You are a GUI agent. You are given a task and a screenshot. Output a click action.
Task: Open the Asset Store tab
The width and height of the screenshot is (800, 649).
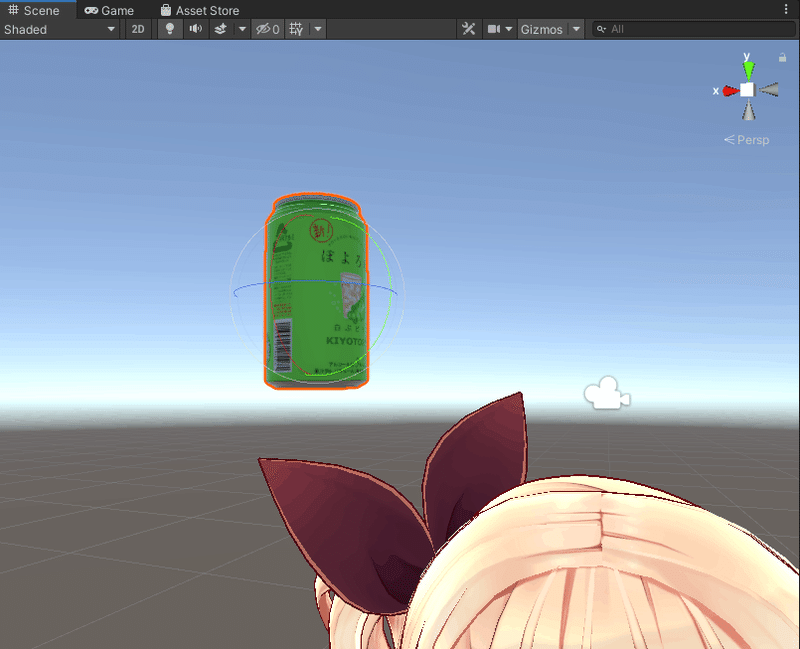[x=199, y=10]
